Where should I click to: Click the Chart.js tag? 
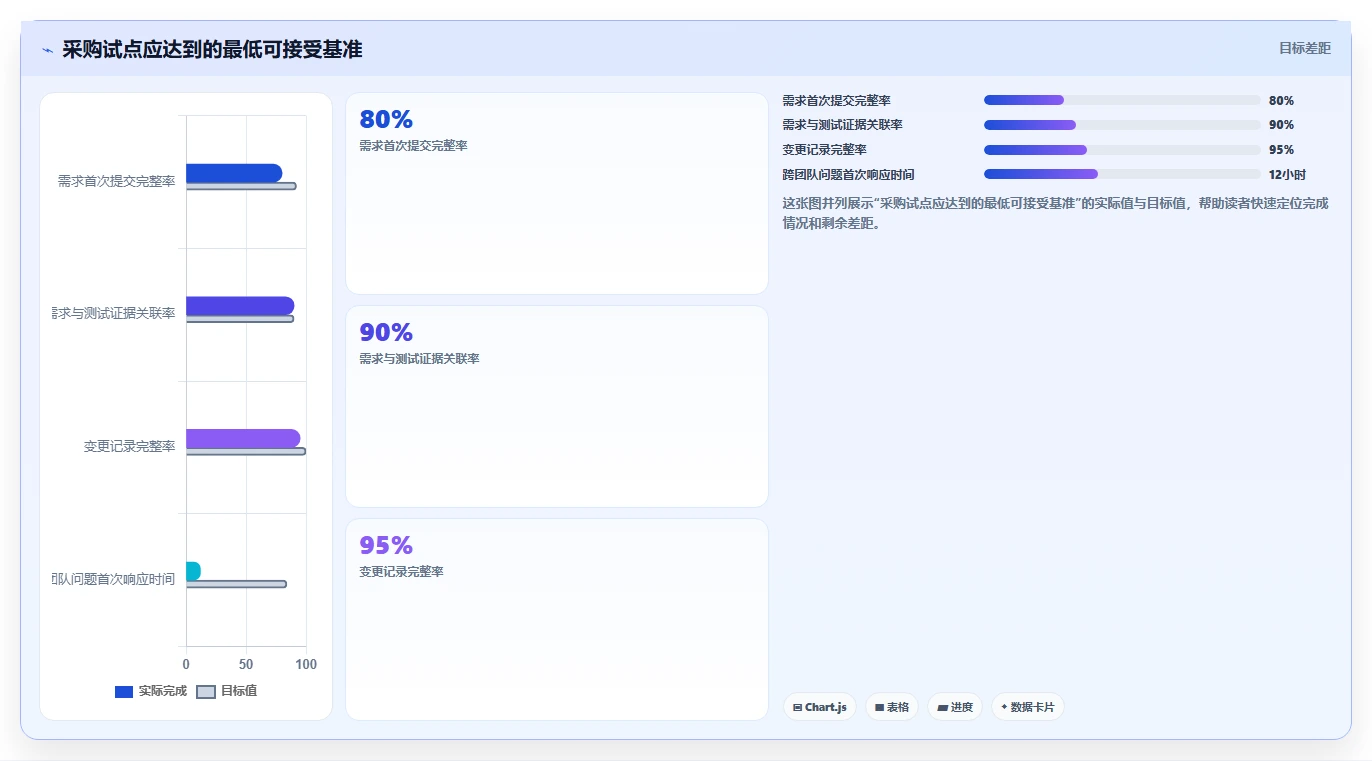tap(820, 707)
